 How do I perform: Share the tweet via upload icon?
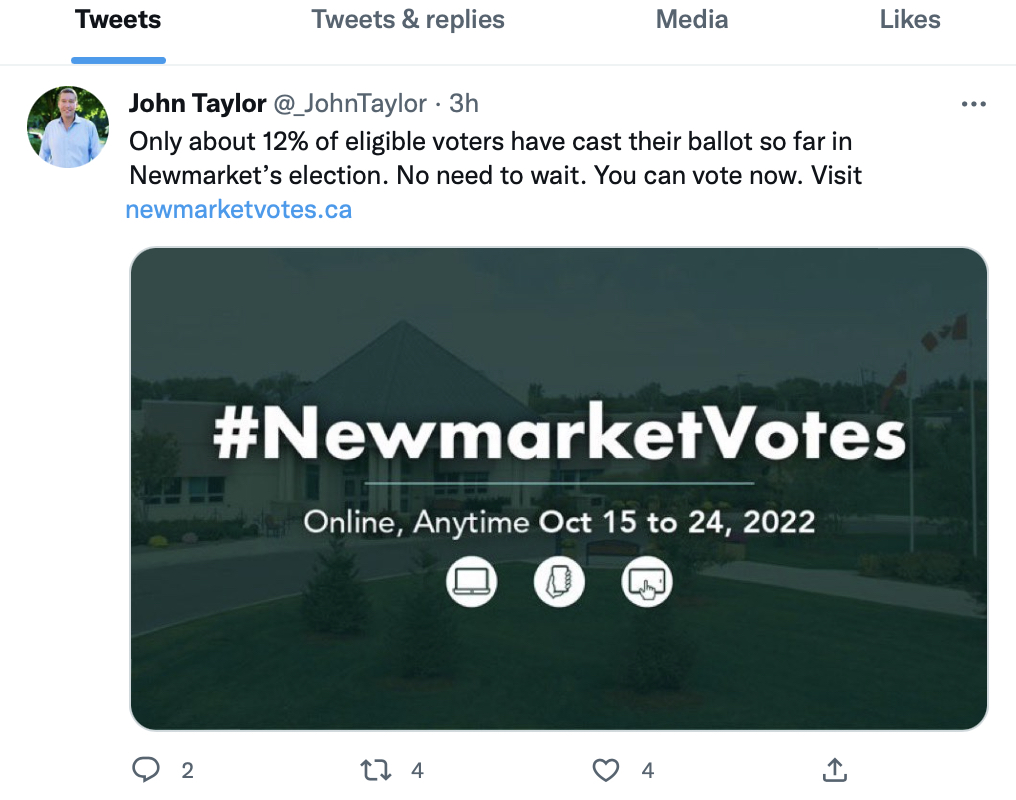(835, 770)
